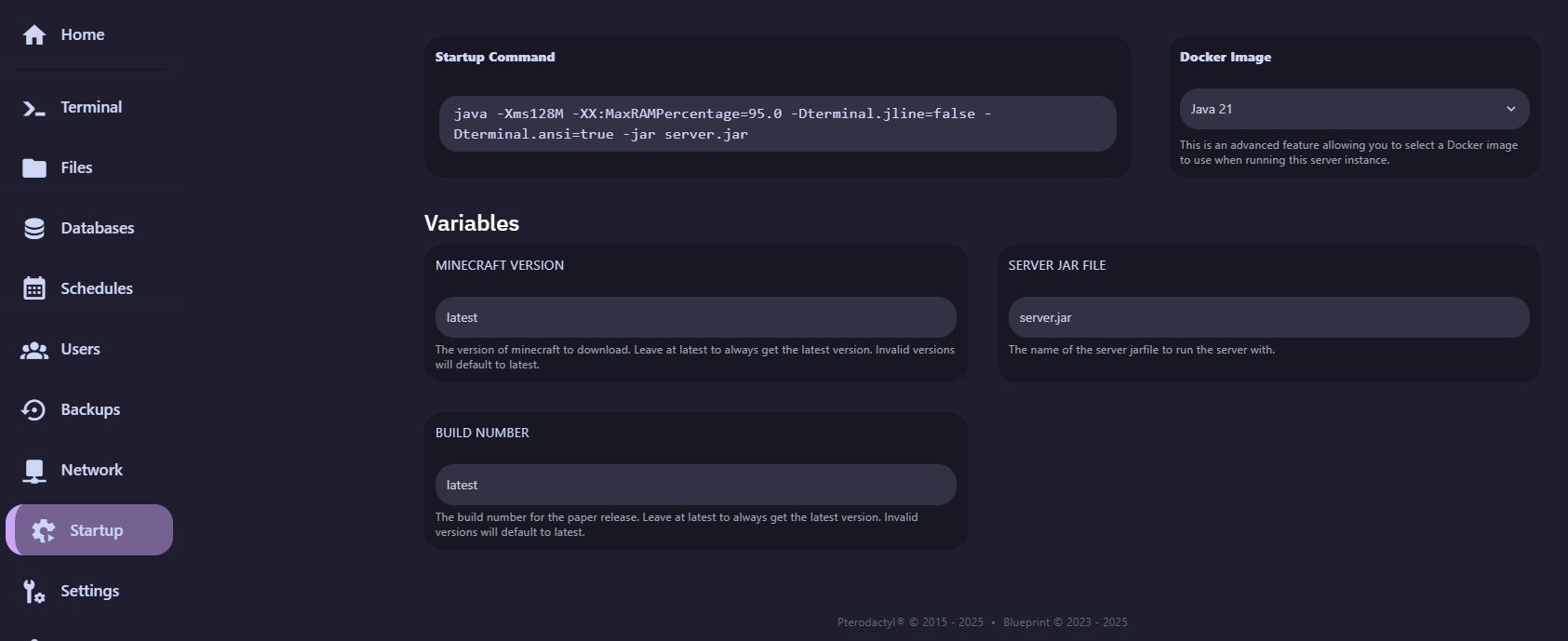This screenshot has width=1568, height=641.
Task: Open the Network icon in sidebar
Action: [x=34, y=471]
